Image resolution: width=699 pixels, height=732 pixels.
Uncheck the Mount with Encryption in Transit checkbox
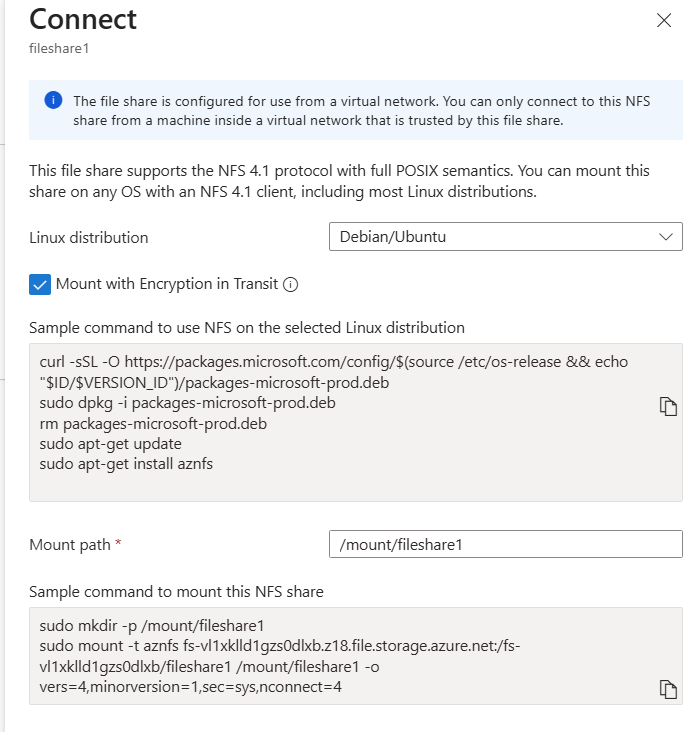click(x=40, y=284)
